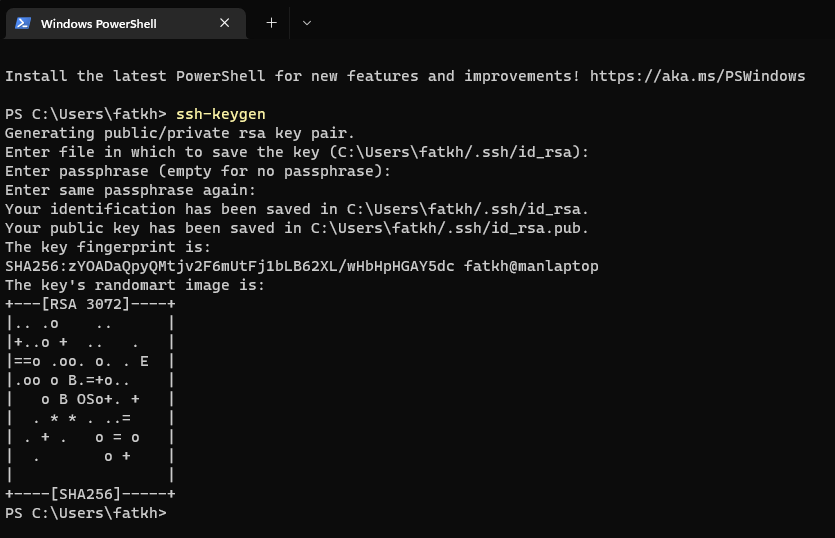Click the SHA256 key fingerprint string
This screenshot has height=538, width=835.
click(x=230, y=266)
